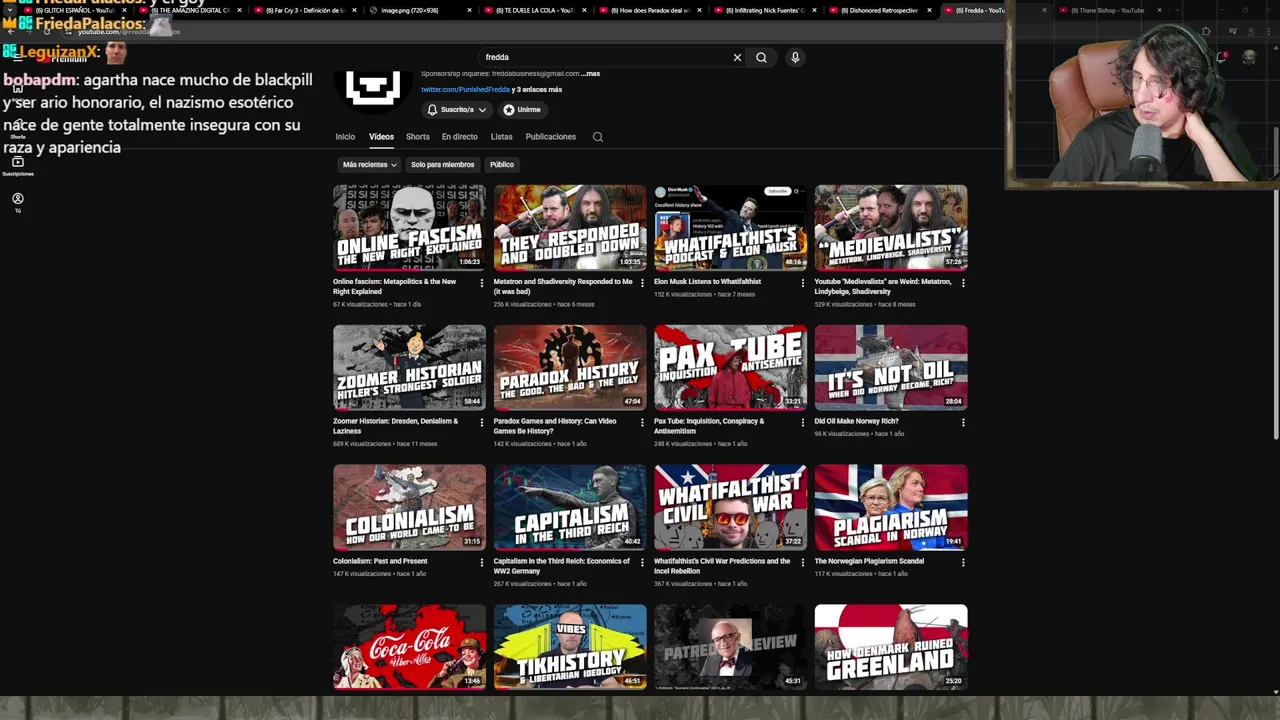Filter videos by Solo para miembros
This screenshot has height=720, width=1280.
click(442, 164)
